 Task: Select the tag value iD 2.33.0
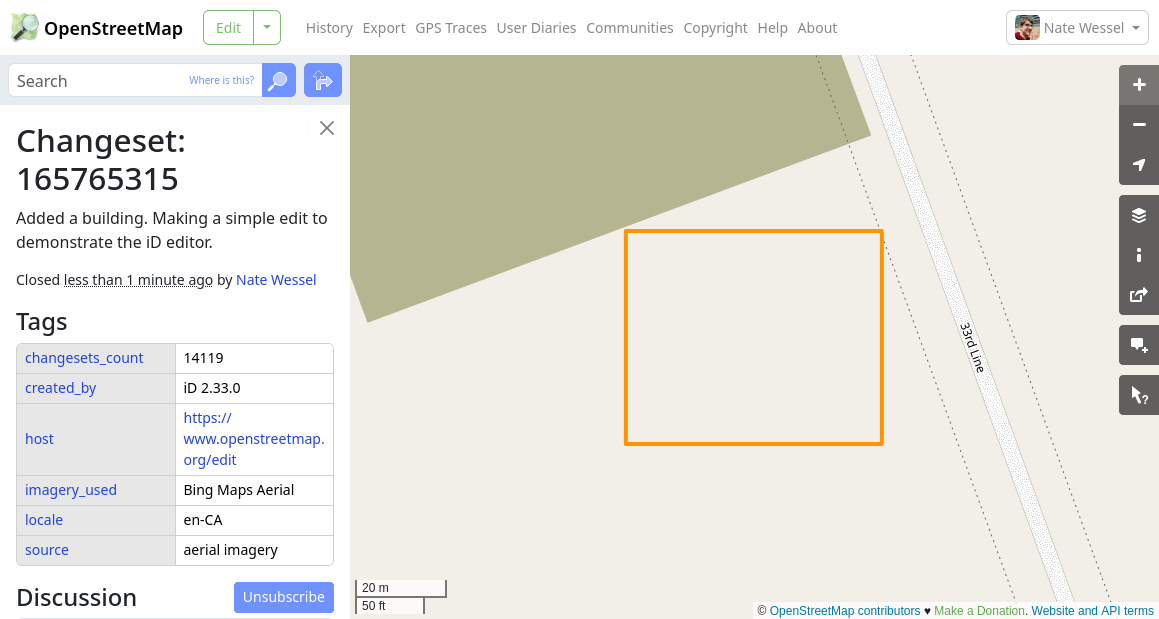(212, 388)
